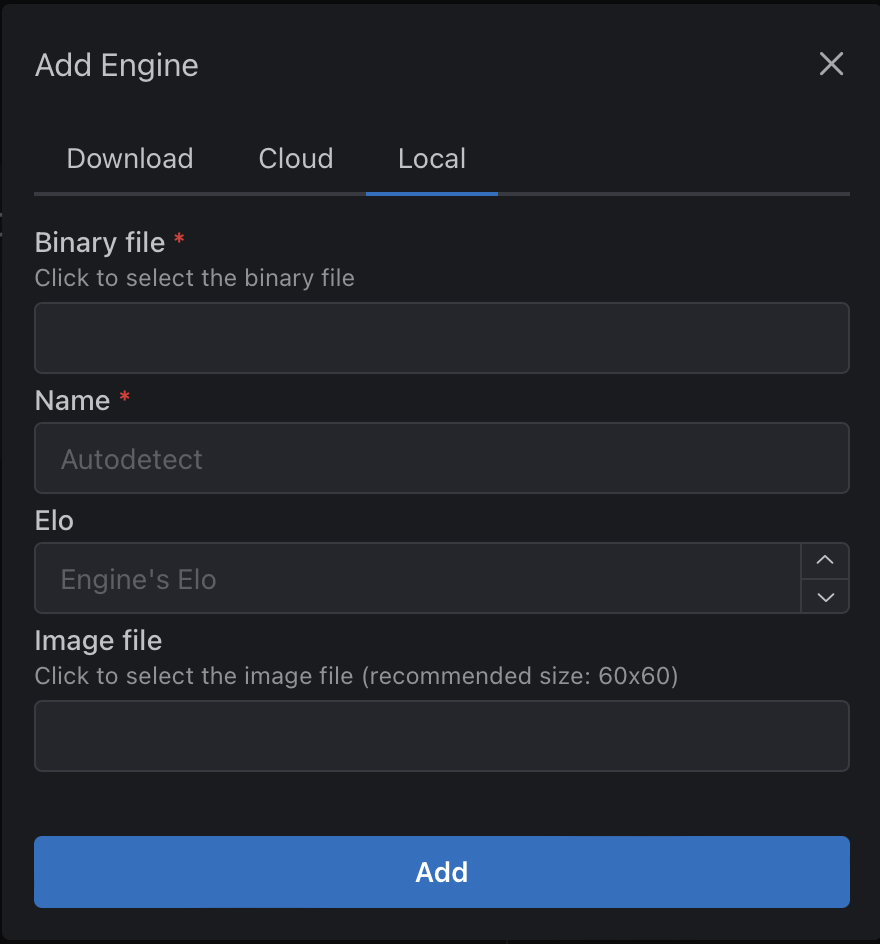This screenshot has width=880, height=944.
Task: Close the Add Engine dialog
Action: click(831, 64)
